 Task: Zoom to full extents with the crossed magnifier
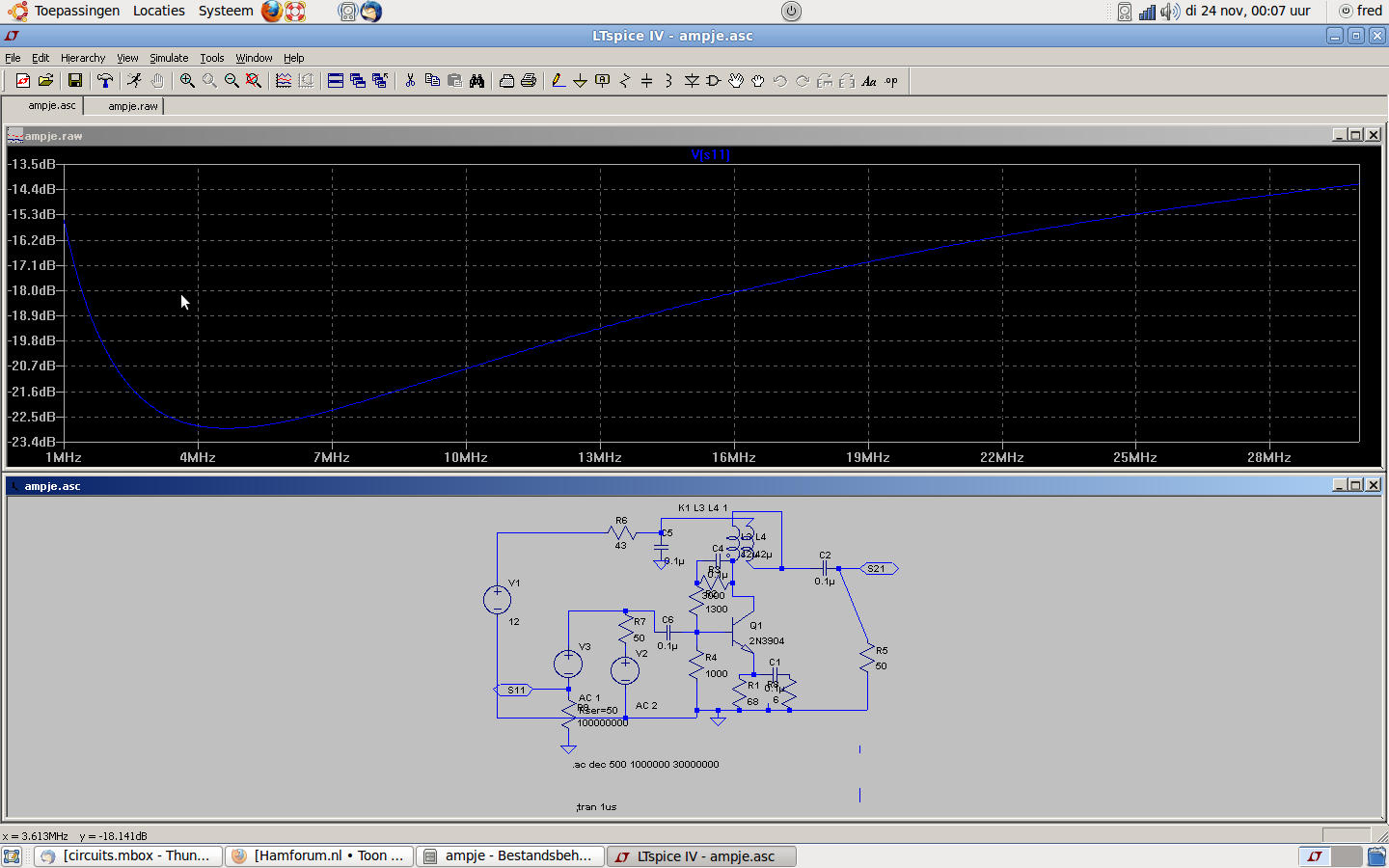tap(254, 81)
